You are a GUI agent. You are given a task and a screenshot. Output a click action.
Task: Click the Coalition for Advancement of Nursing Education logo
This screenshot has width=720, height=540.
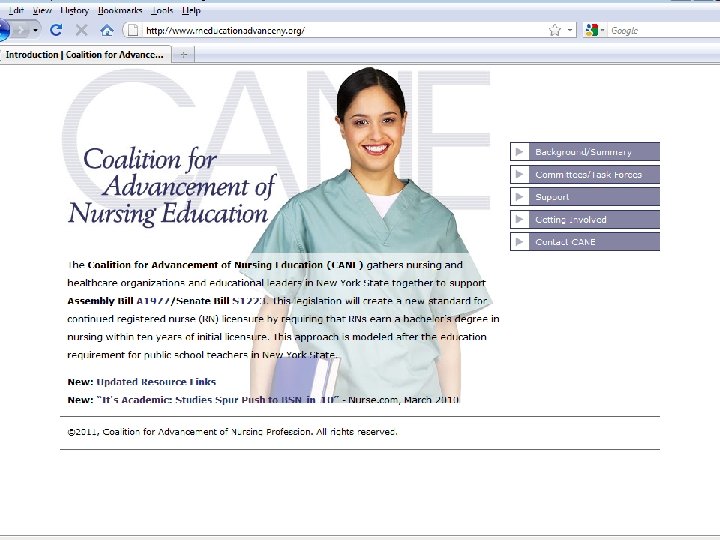tap(172, 187)
